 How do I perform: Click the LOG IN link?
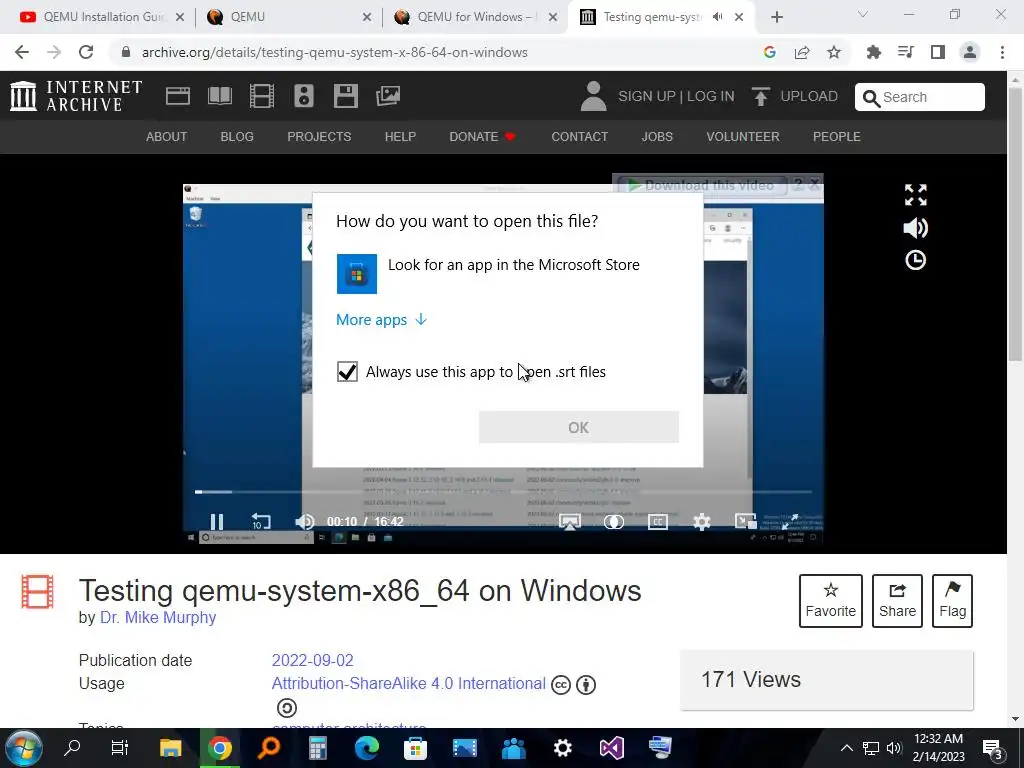pos(711,97)
